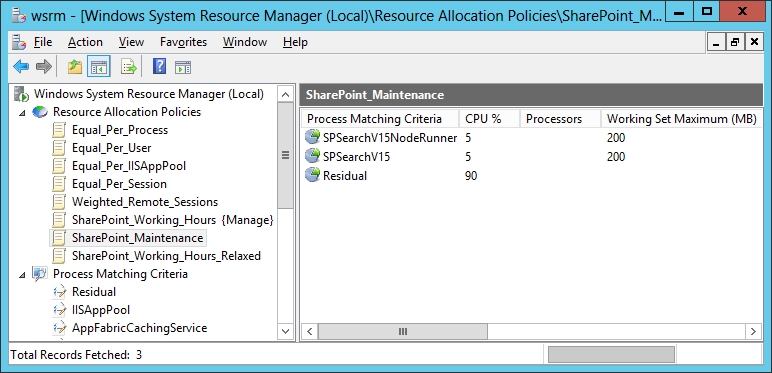Click SPSearchV15NodeRunner working set value 200
This screenshot has height=373, width=772.
(x=616, y=138)
